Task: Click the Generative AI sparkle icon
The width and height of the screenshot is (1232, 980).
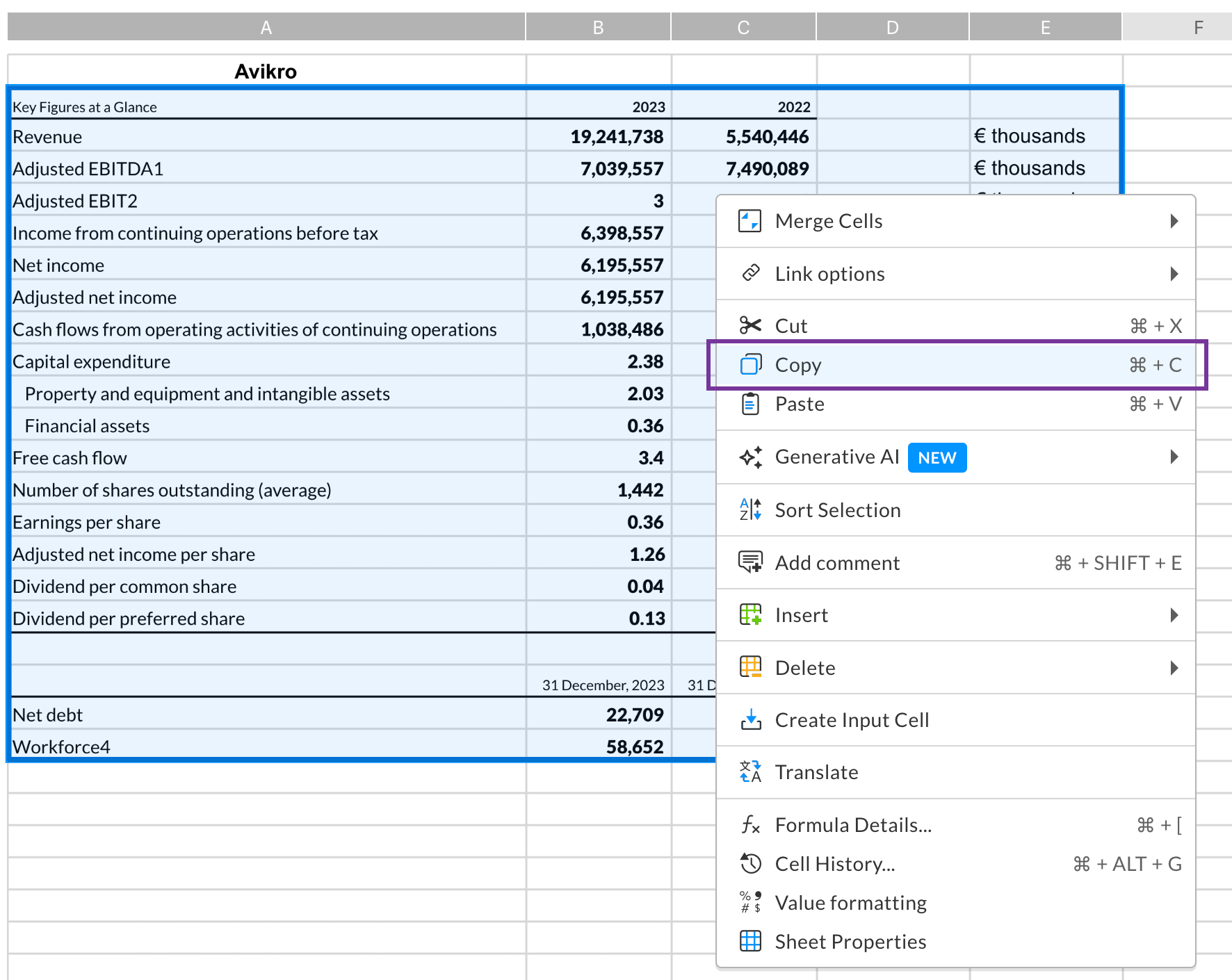Action: (x=750, y=457)
